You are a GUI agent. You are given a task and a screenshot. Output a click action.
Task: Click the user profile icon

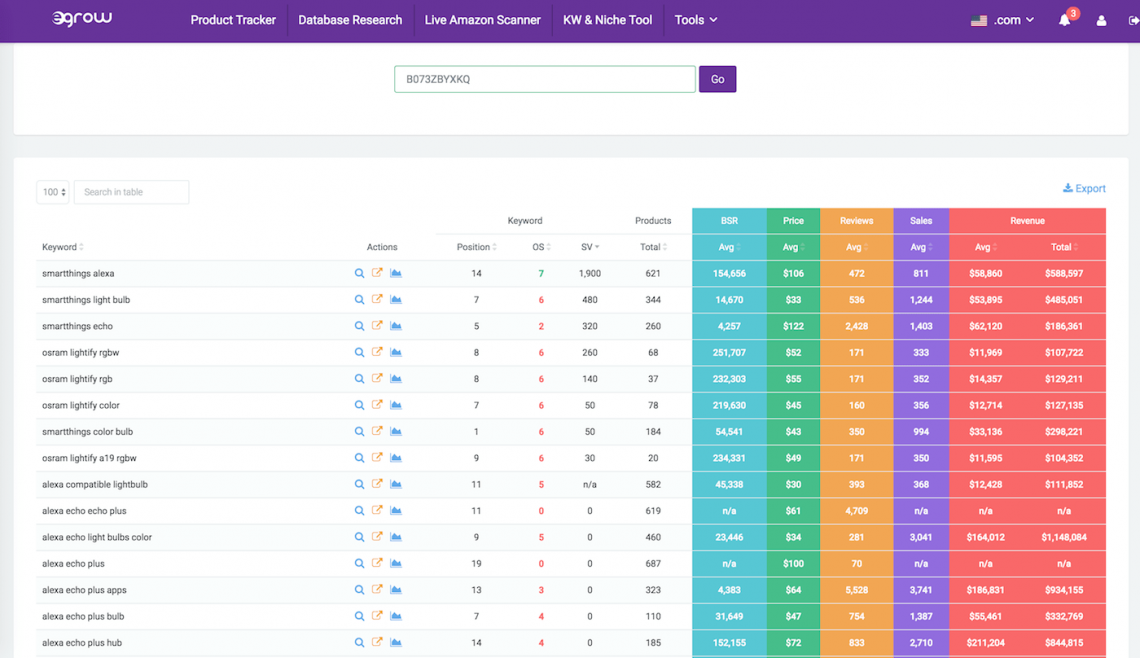click(1101, 20)
